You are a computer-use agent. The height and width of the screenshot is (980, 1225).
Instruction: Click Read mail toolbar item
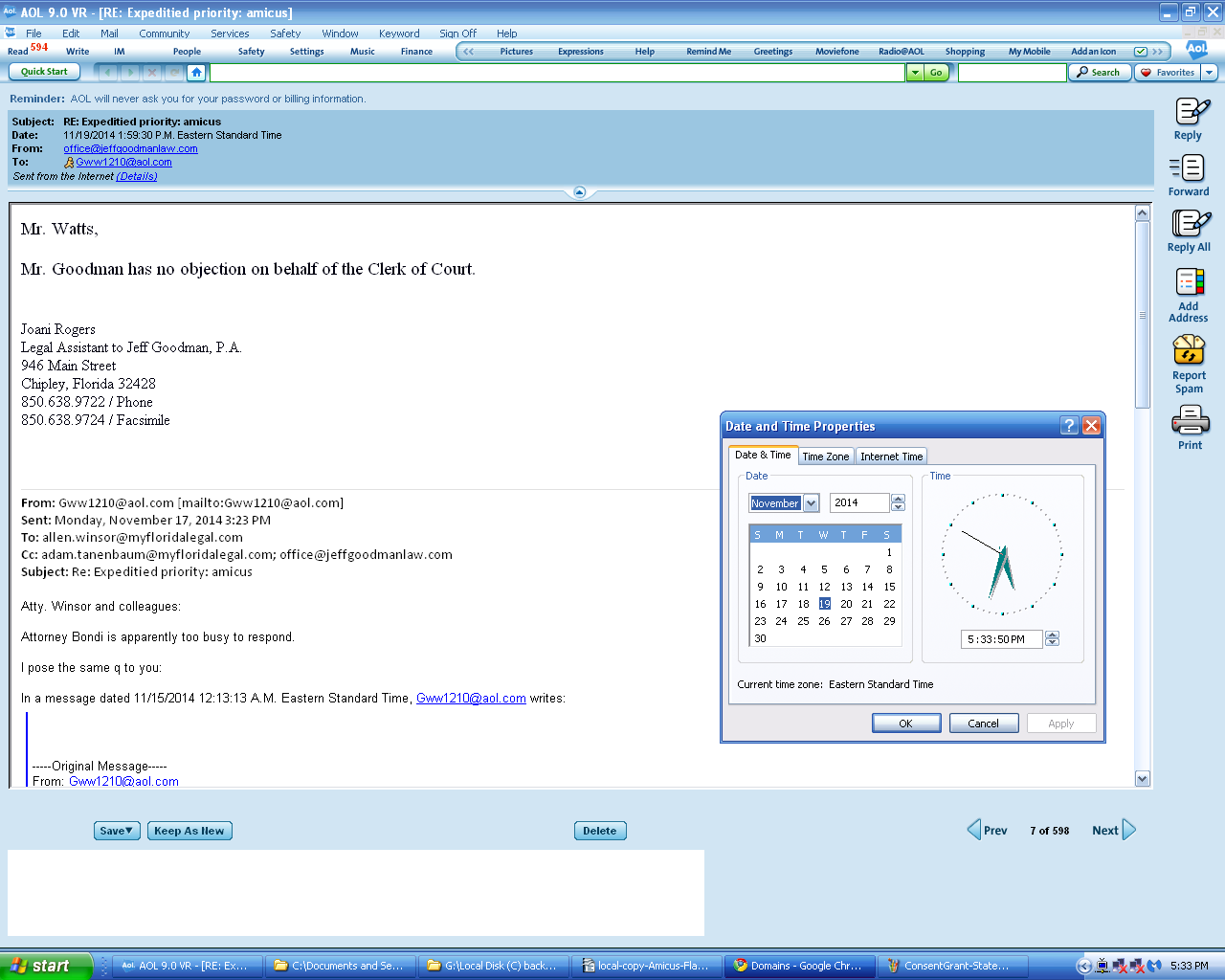click(x=17, y=52)
